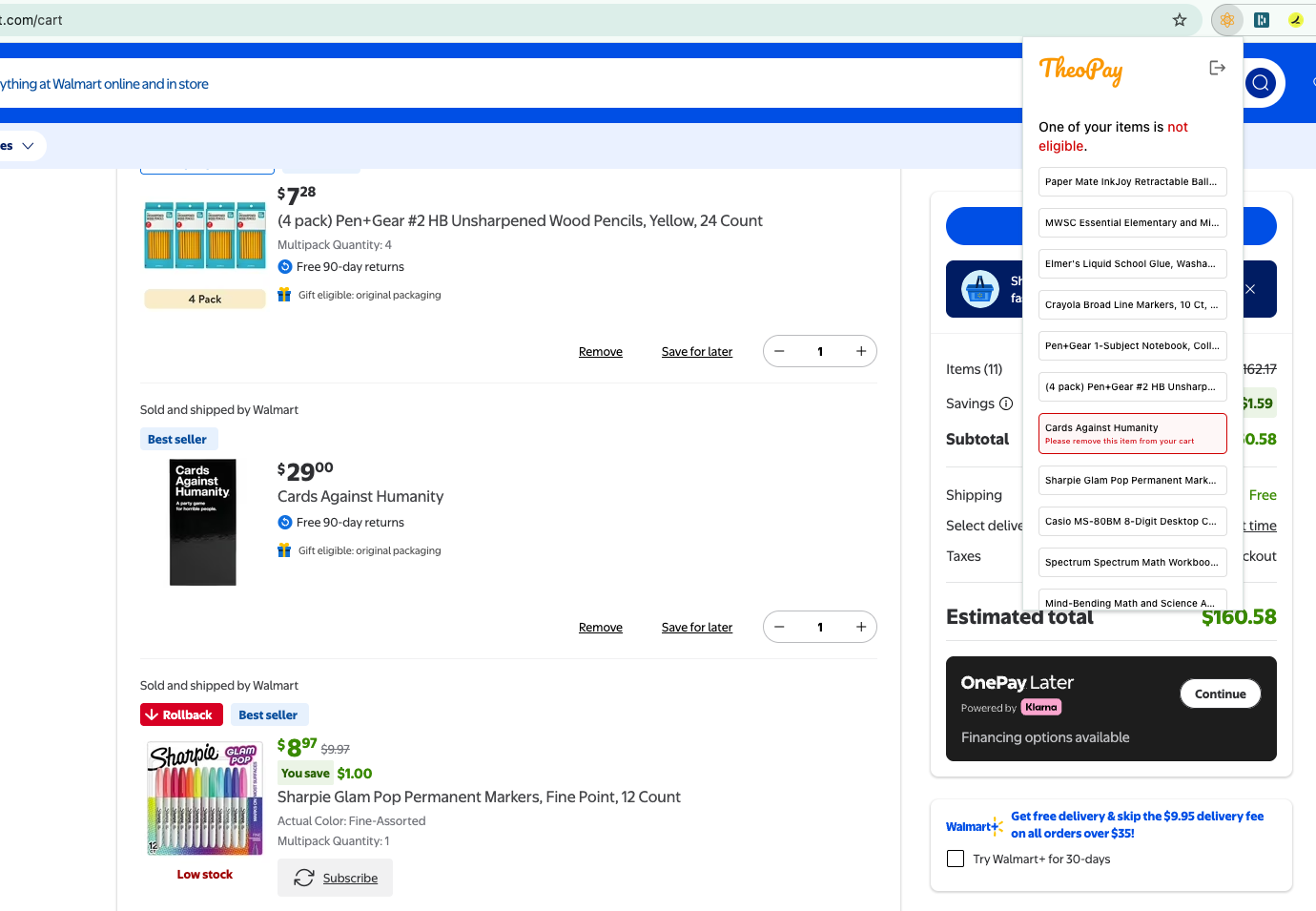This screenshot has height=911, width=1316.
Task: Select Crayola Broad Line Markers in TheoPay
Action: coord(1133,304)
